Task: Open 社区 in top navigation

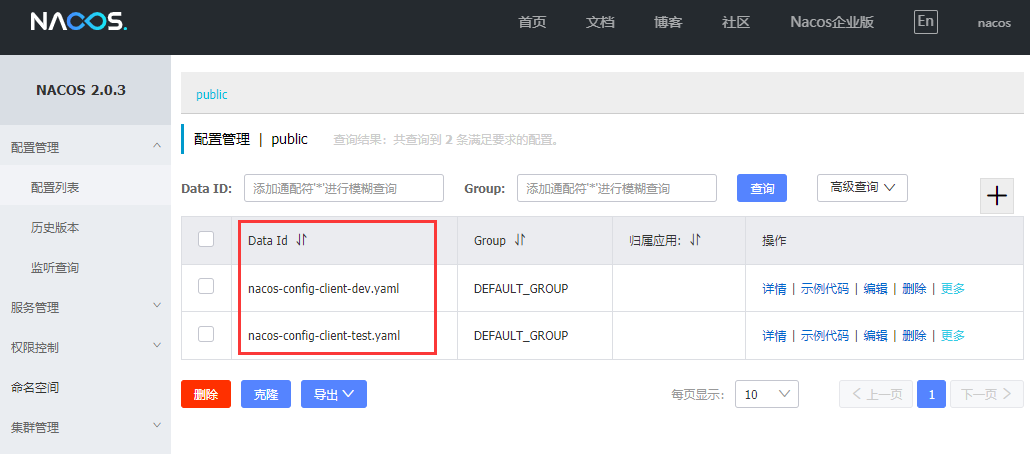Action: 736,22
